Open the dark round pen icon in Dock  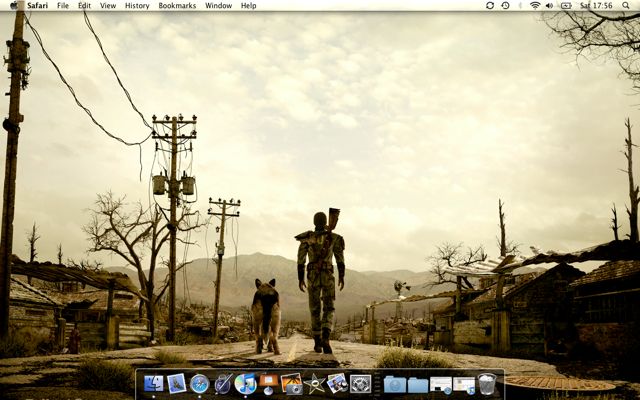click(x=223, y=384)
